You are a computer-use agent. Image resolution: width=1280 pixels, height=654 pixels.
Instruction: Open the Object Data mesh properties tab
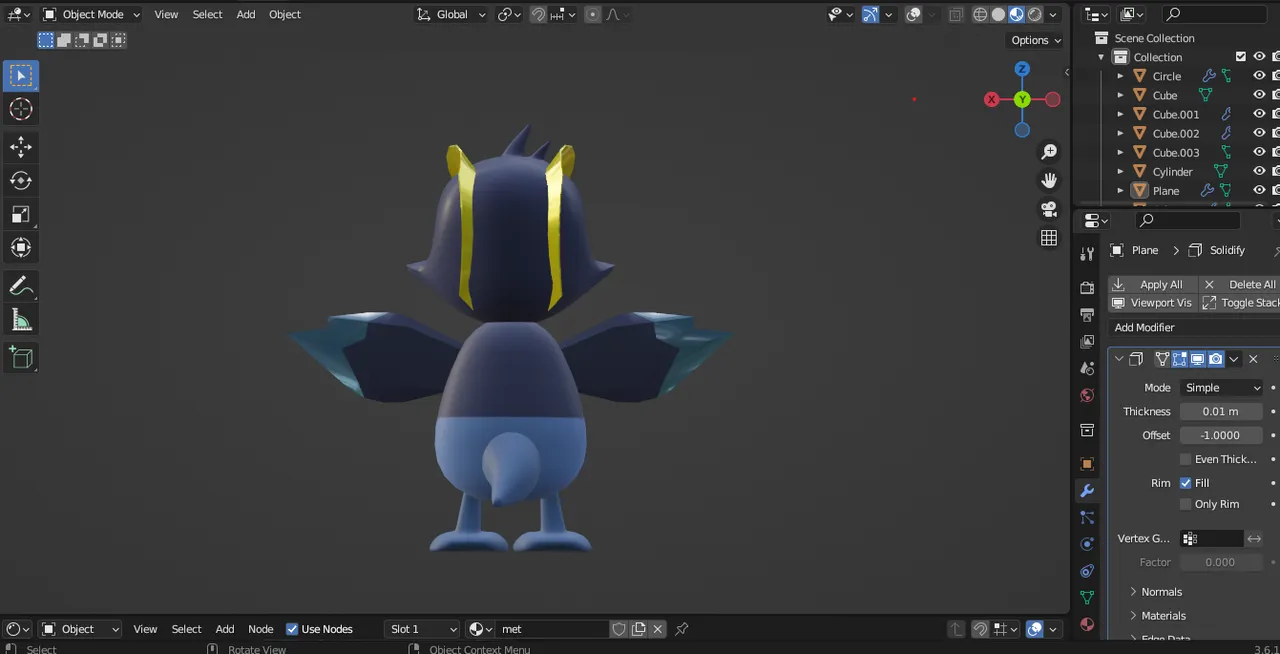coord(1087,598)
